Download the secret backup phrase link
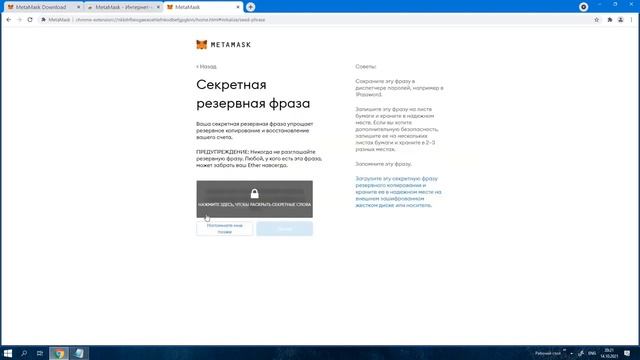This screenshot has width=640, height=360. coord(398,192)
